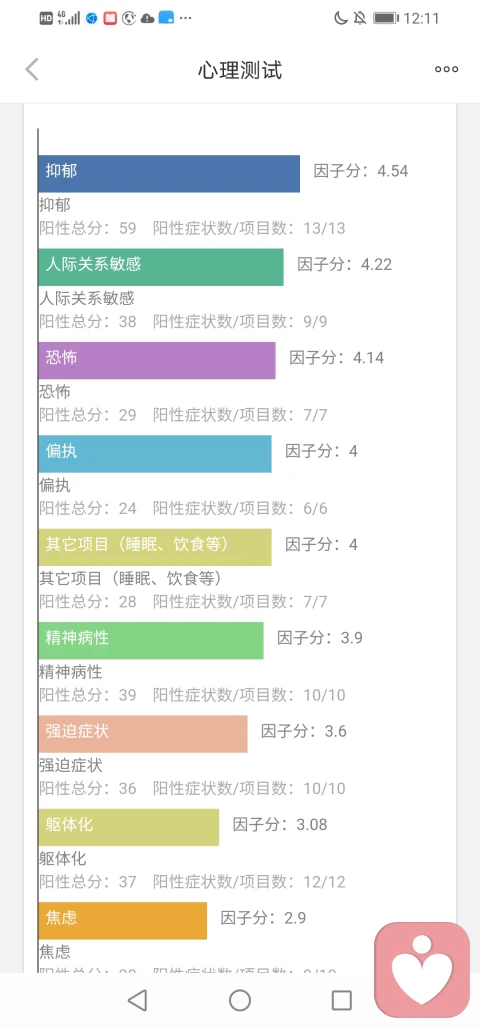Tap the 心理测试 page title
This screenshot has width=480, height=1028.
click(240, 70)
